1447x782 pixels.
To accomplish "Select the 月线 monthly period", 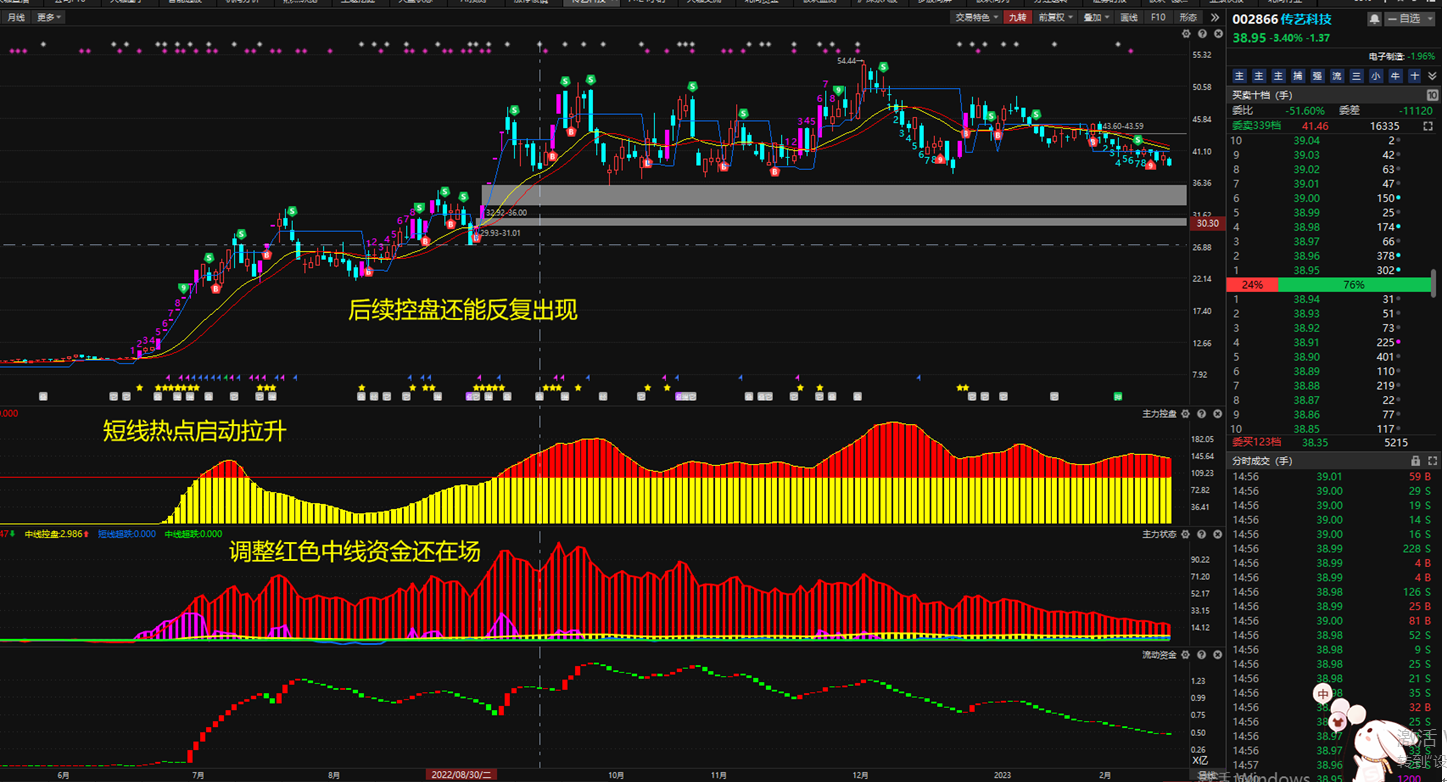I will pyautogui.click(x=16, y=17).
